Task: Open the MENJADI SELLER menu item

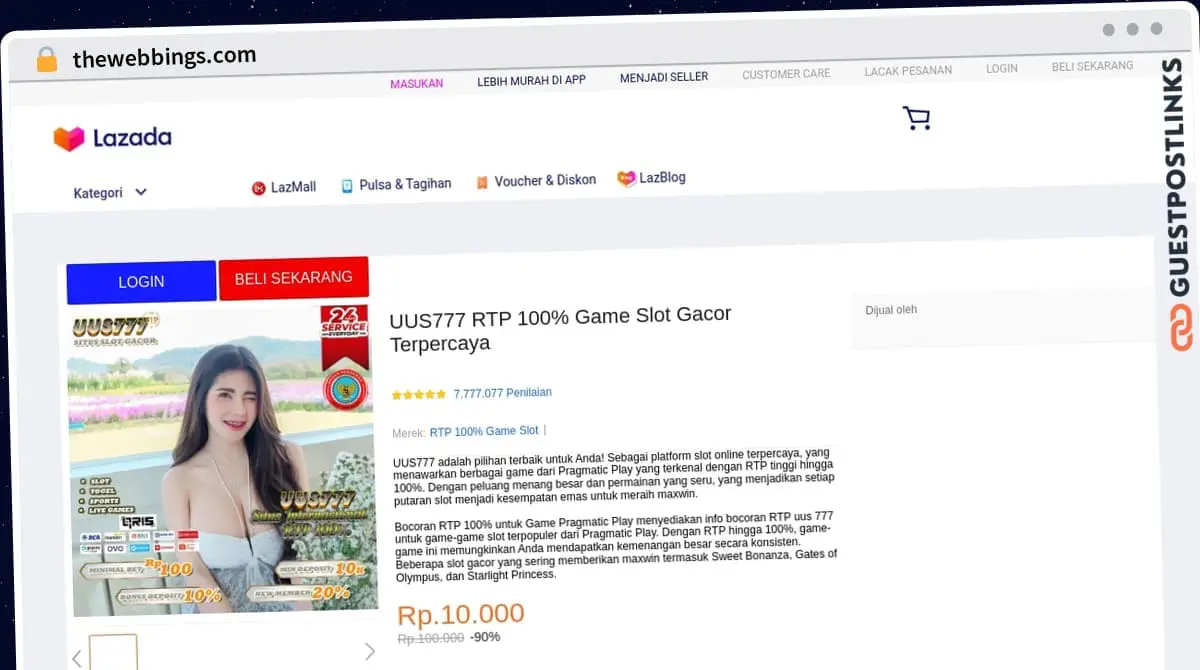Action: 664,77
